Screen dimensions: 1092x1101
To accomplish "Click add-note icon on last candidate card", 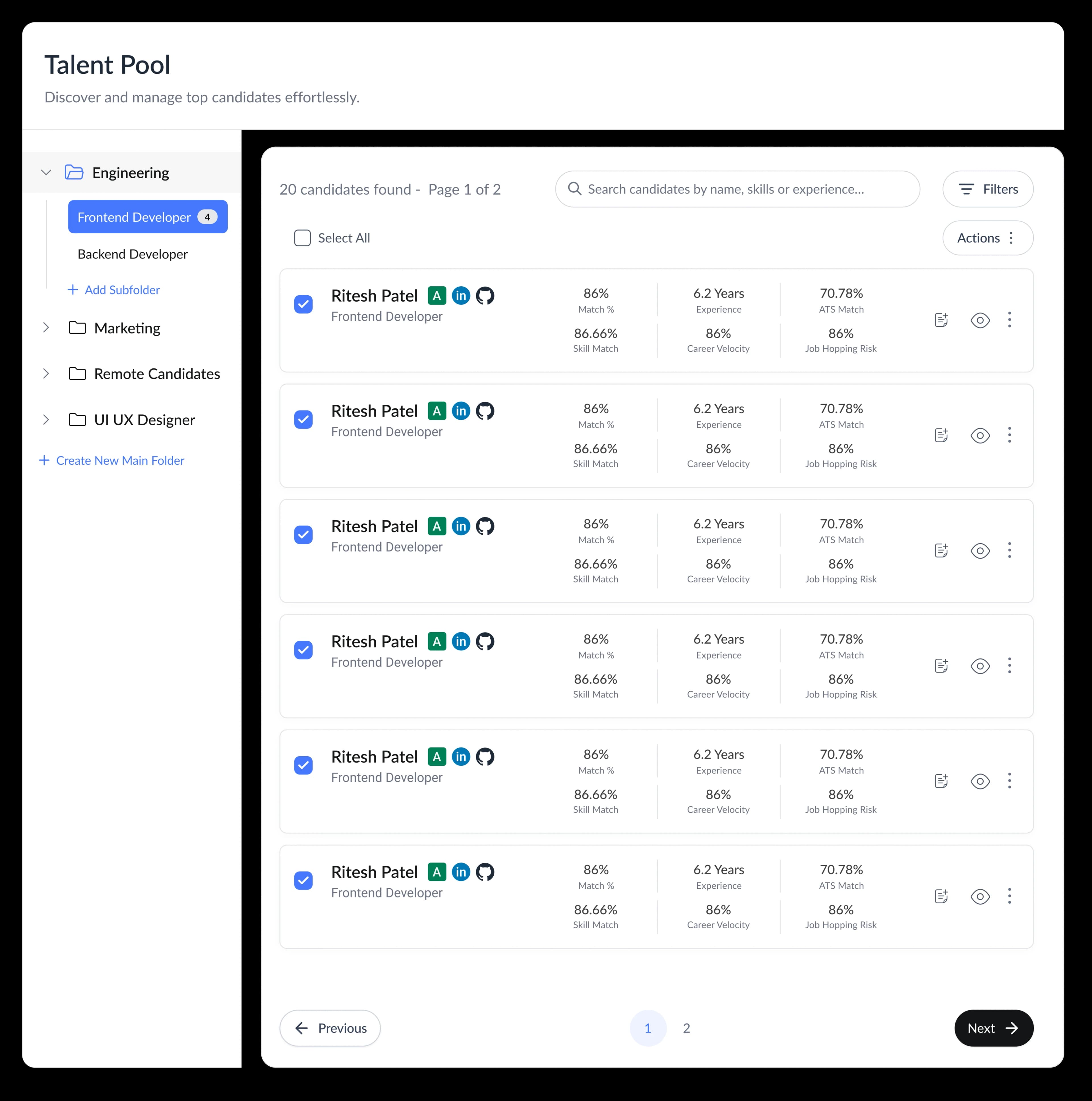I will click(x=941, y=896).
